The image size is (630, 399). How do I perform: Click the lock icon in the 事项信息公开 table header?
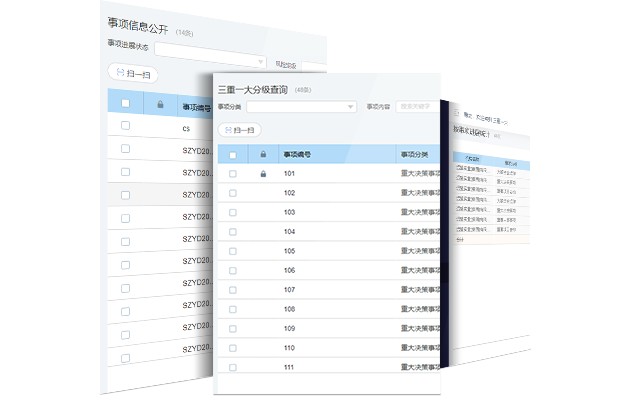[x=160, y=104]
